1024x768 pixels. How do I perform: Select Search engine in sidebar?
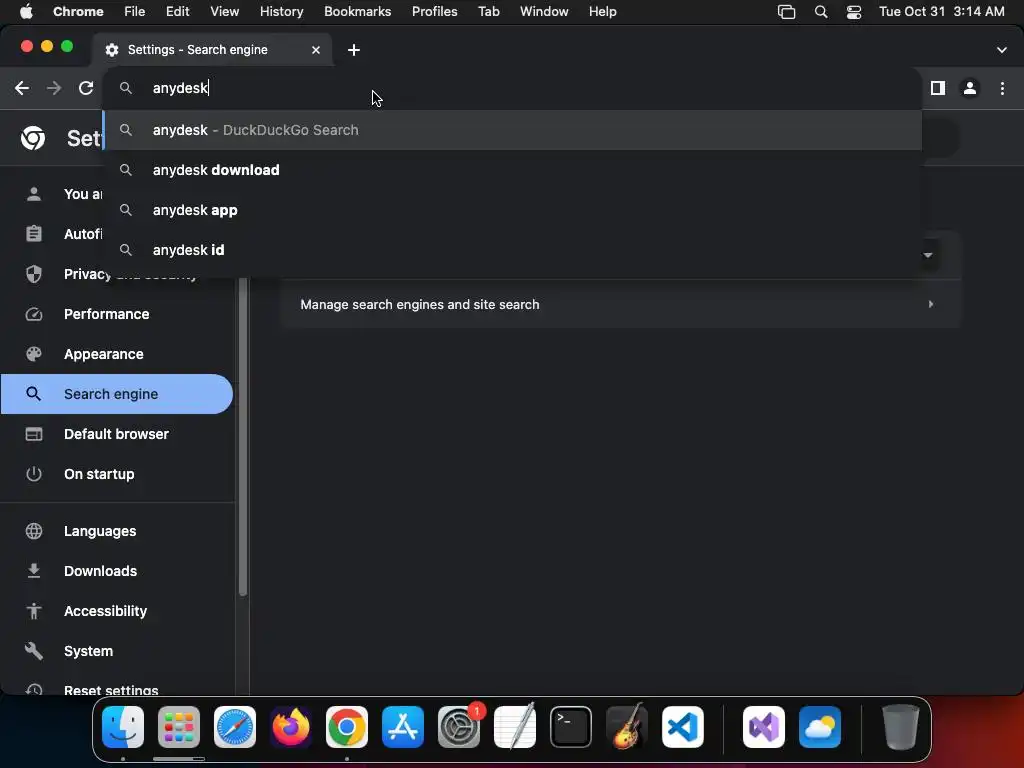[117, 394]
